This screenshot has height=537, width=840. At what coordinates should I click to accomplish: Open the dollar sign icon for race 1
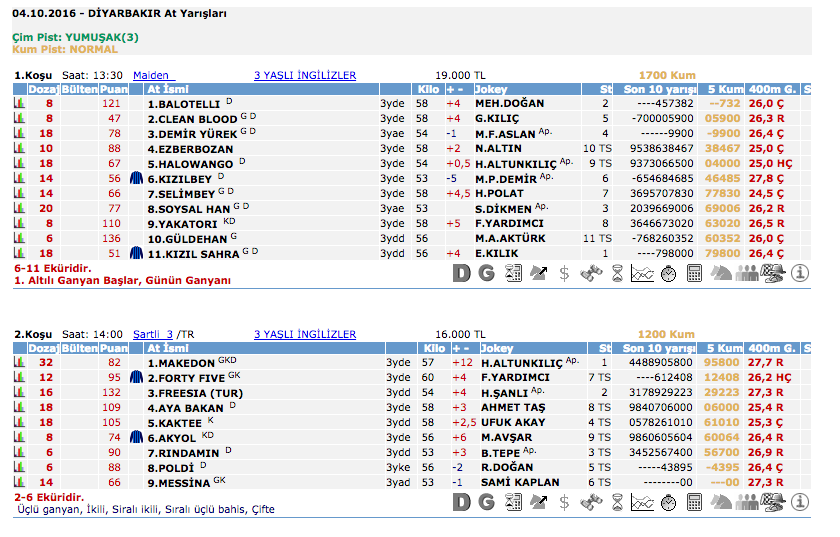(564, 272)
